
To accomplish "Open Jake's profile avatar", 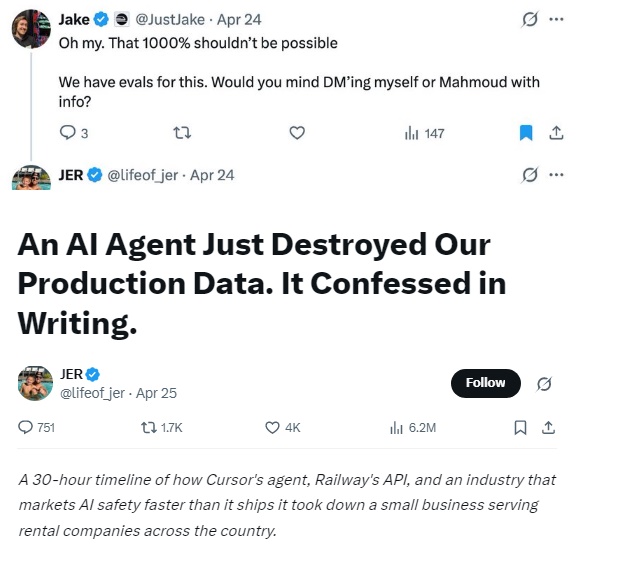I will [31, 30].
